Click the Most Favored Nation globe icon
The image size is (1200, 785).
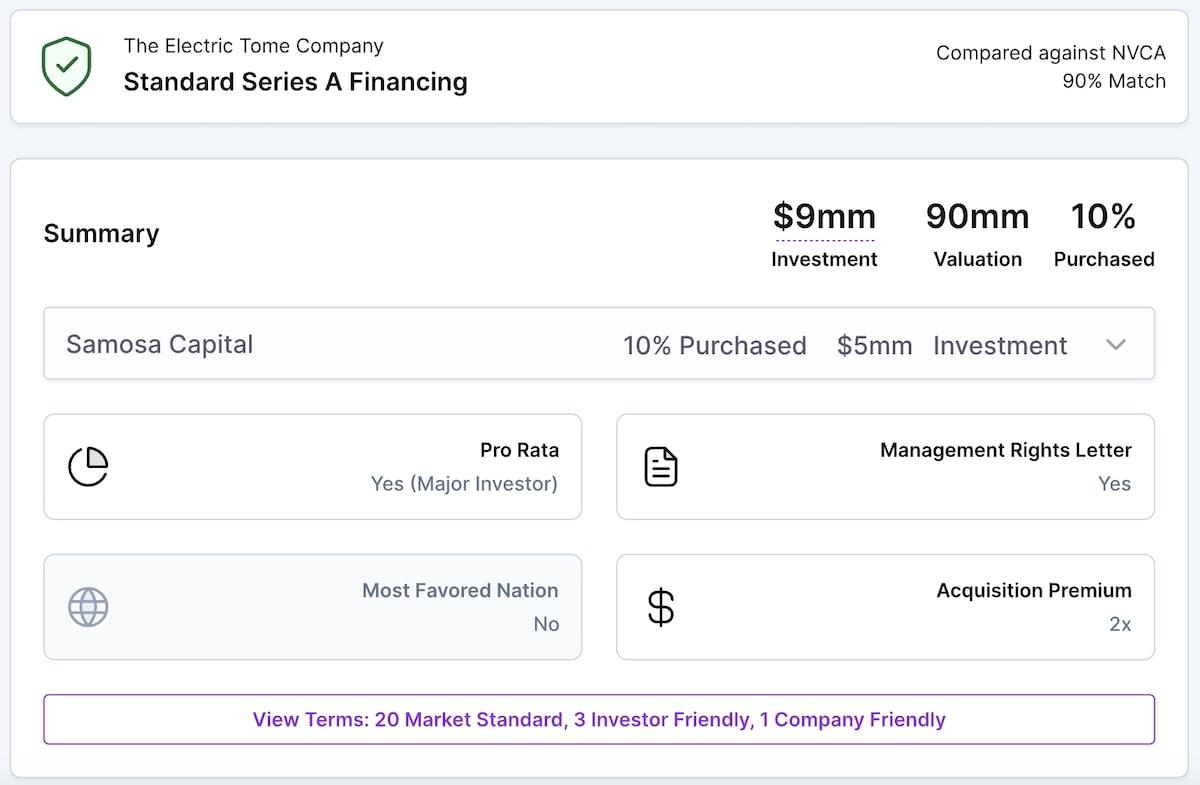point(88,607)
